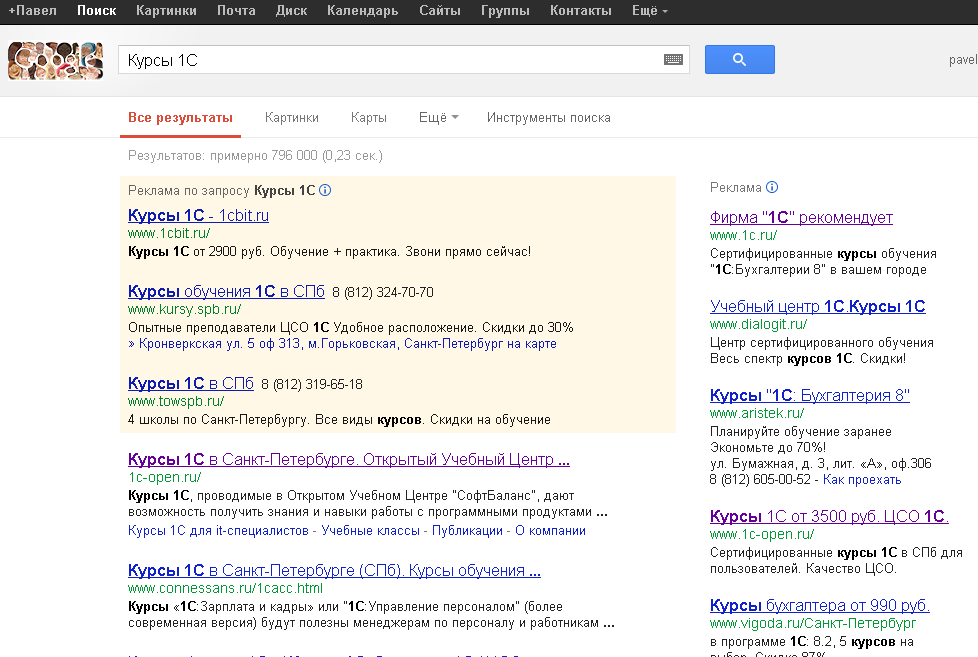Open the 'Ещё' dropdown in top black bar
This screenshot has height=657, width=978.
(x=649, y=11)
